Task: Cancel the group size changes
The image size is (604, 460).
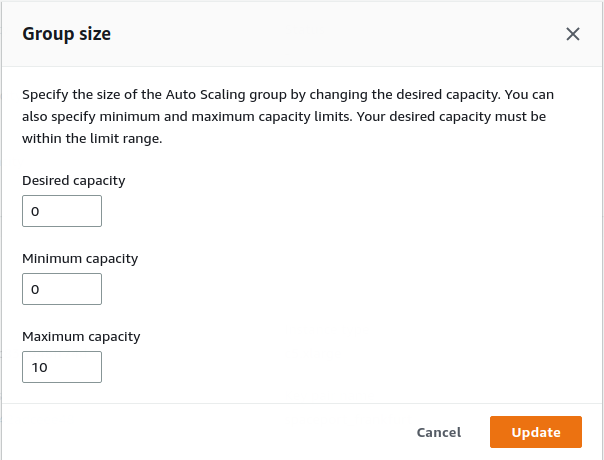Action: [439, 432]
